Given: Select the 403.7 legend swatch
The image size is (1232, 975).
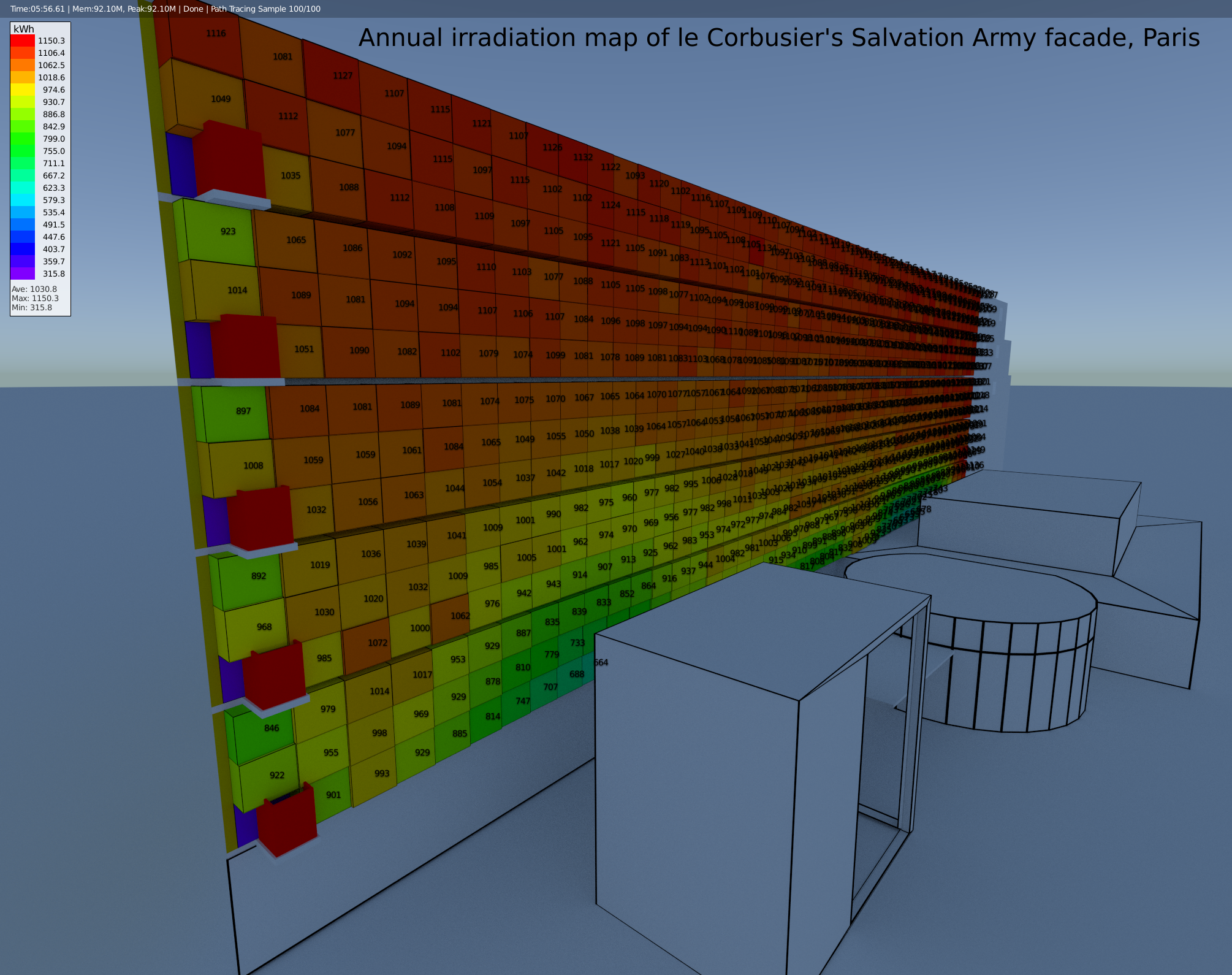Looking at the screenshot, I should point(23,249).
